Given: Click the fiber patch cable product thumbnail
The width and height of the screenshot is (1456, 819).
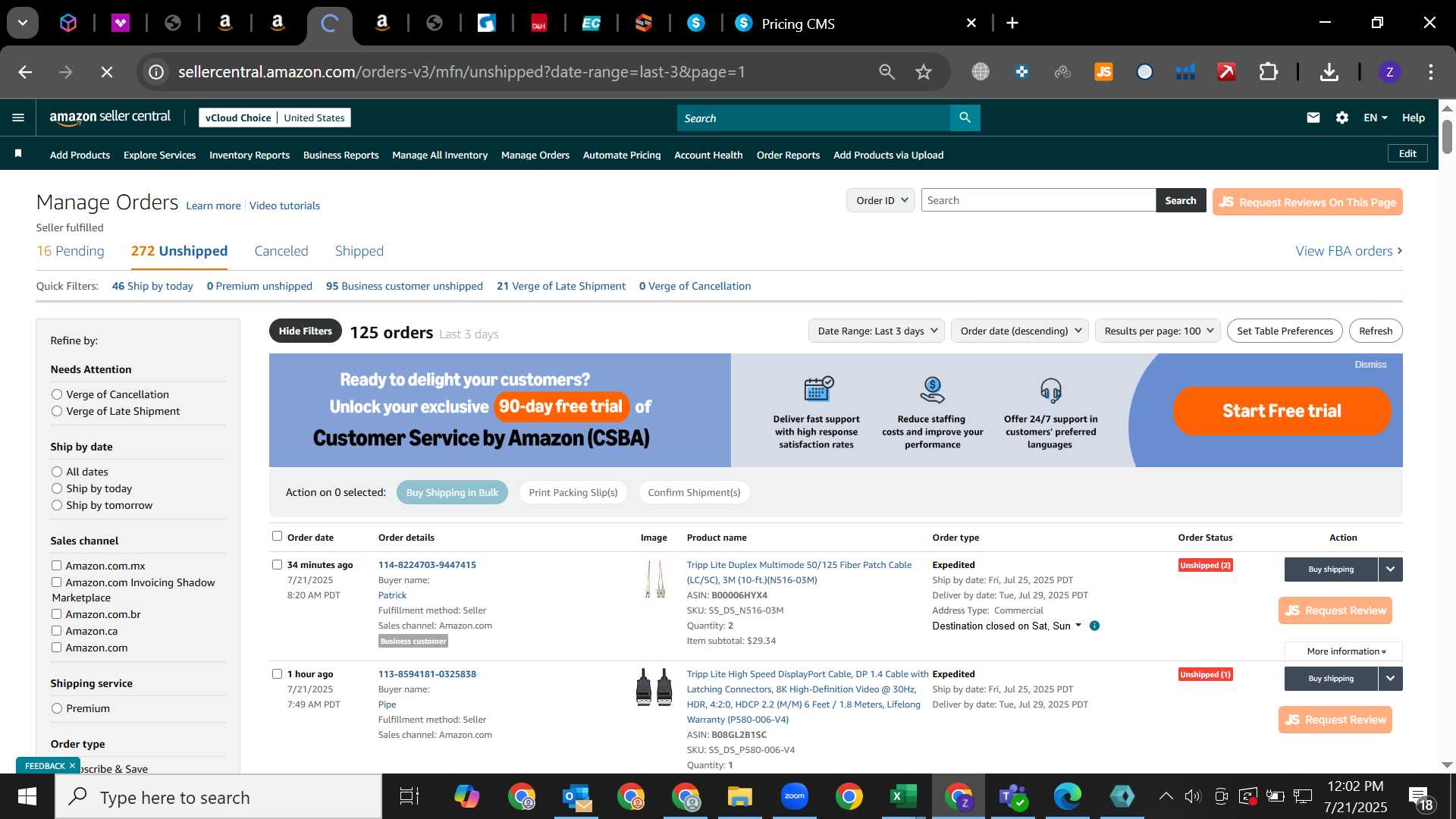Looking at the screenshot, I should click(x=654, y=579).
